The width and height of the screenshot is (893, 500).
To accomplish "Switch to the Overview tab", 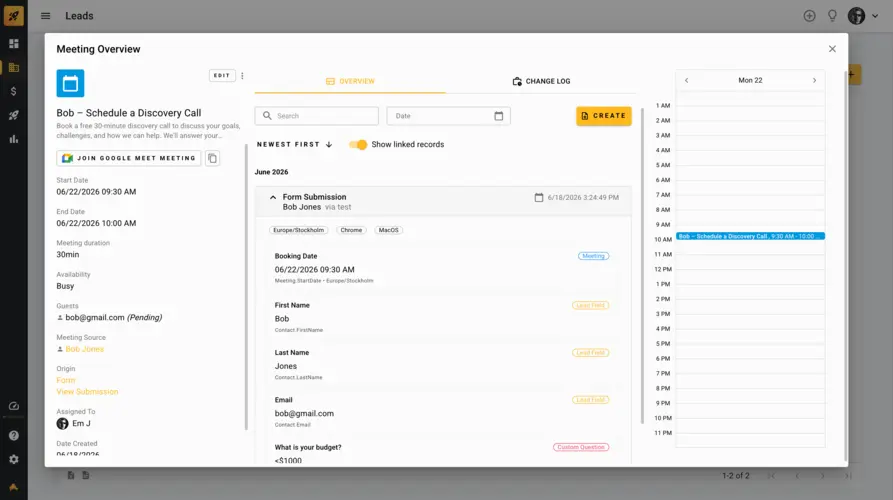I will [350, 81].
